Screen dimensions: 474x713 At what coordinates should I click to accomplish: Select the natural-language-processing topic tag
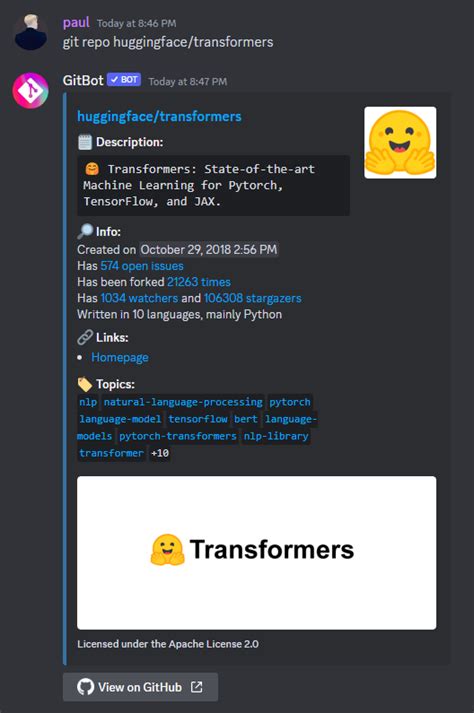[183, 402]
